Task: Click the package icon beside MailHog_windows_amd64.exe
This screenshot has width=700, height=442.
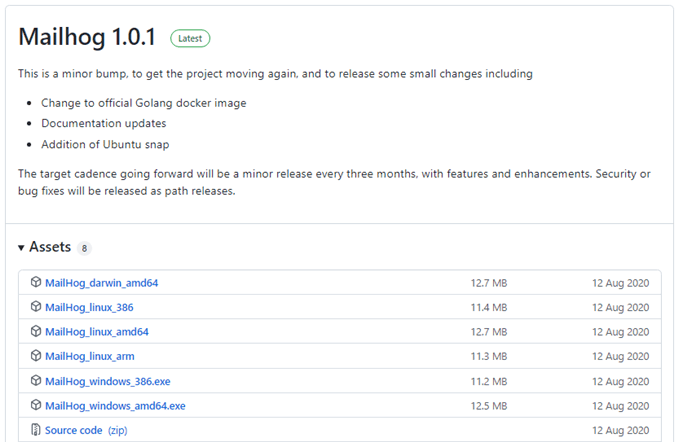Action: pyautogui.click(x=36, y=405)
